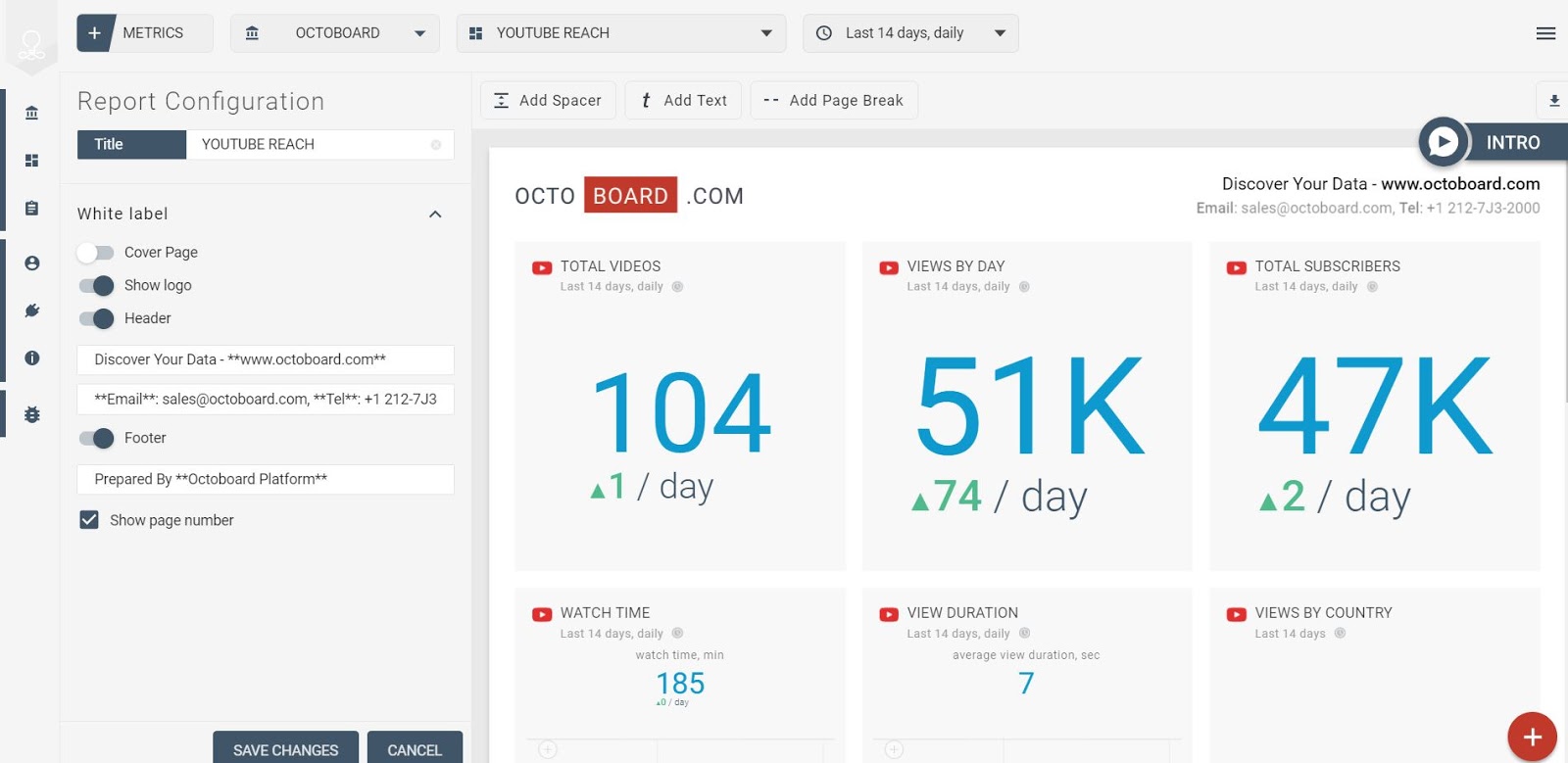The height and width of the screenshot is (763, 1568).
Task: Open the YOUTUBE REACH dashboard dropdown
Action: click(x=621, y=33)
